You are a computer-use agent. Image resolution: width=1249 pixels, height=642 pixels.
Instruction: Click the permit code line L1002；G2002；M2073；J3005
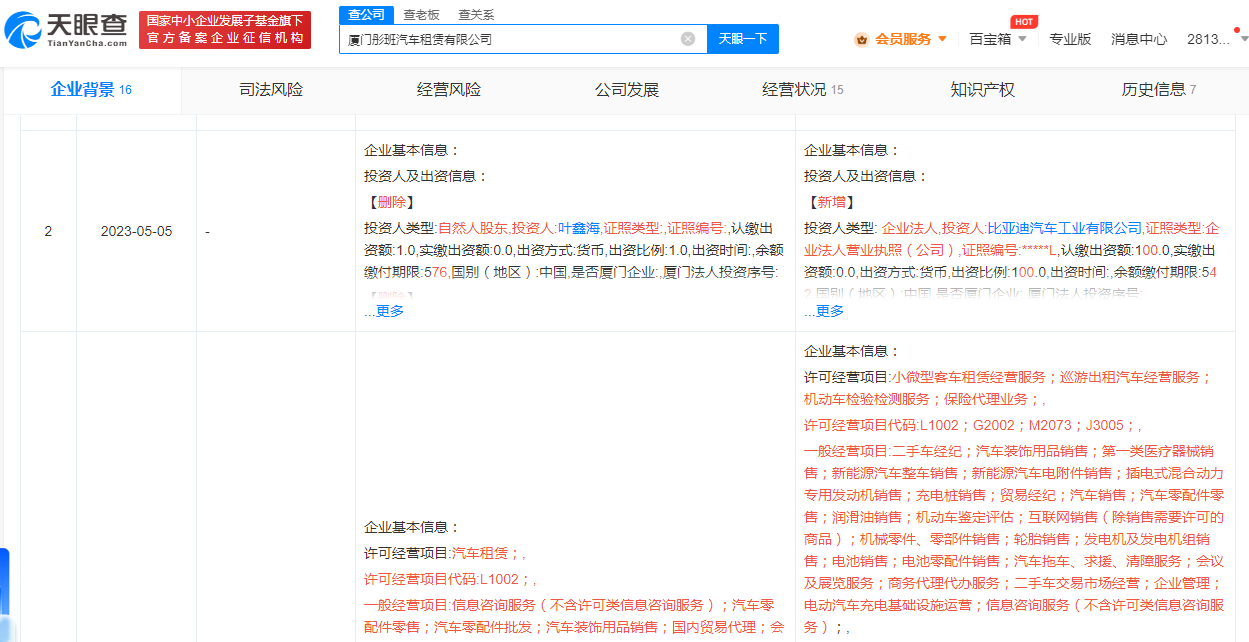coord(1024,425)
